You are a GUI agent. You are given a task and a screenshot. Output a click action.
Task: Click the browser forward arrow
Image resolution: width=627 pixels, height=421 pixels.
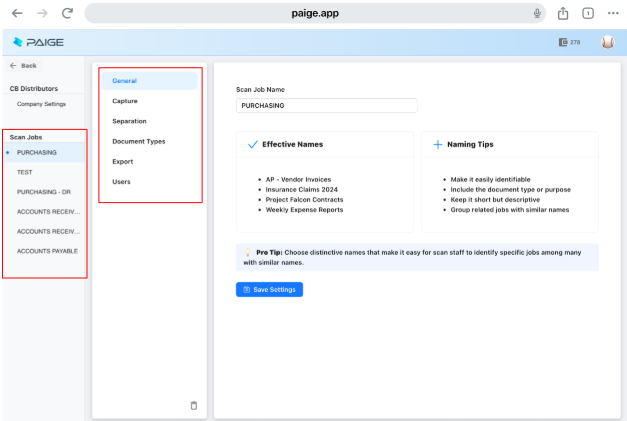pos(42,13)
